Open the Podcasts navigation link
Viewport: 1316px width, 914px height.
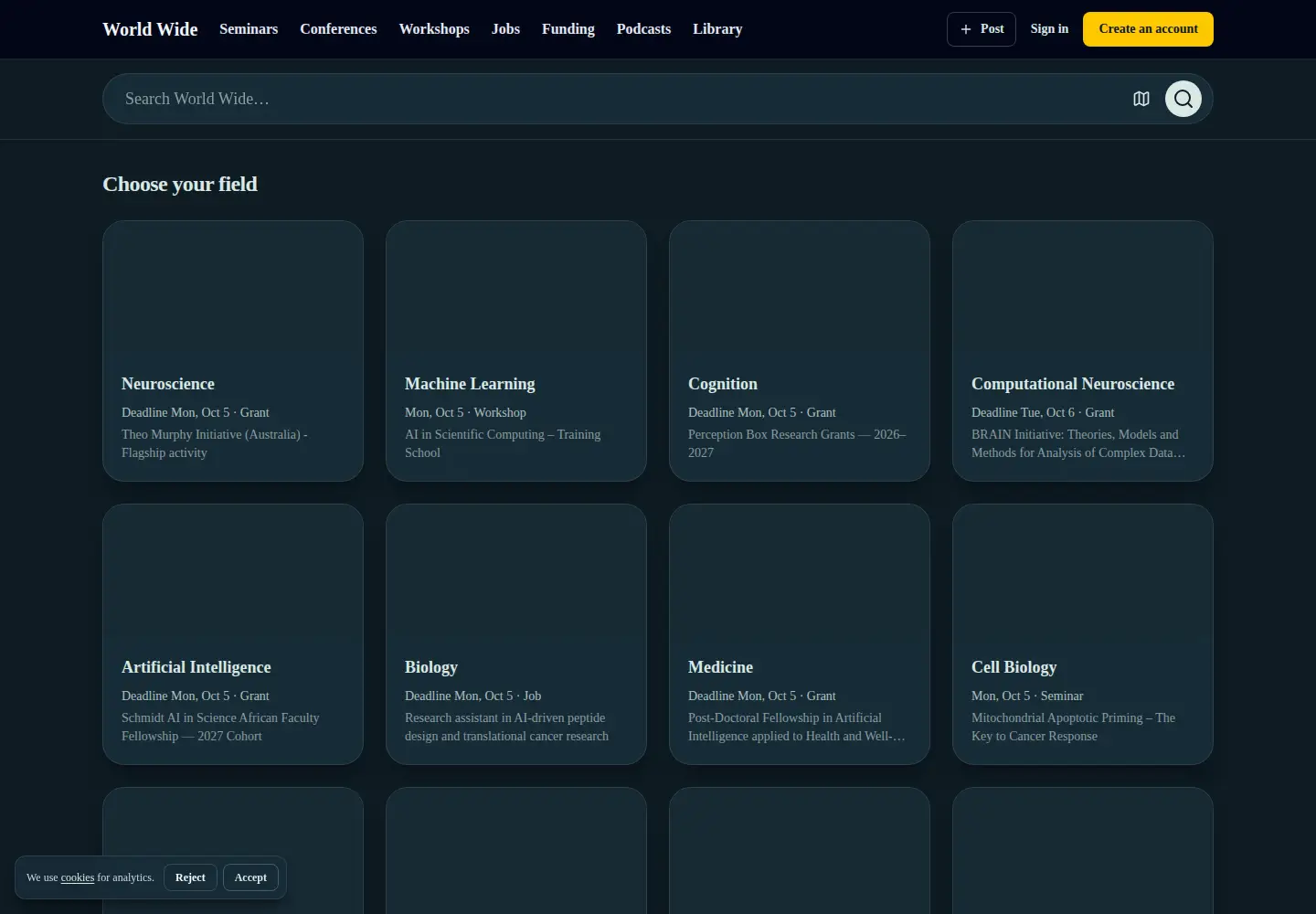[x=643, y=29]
